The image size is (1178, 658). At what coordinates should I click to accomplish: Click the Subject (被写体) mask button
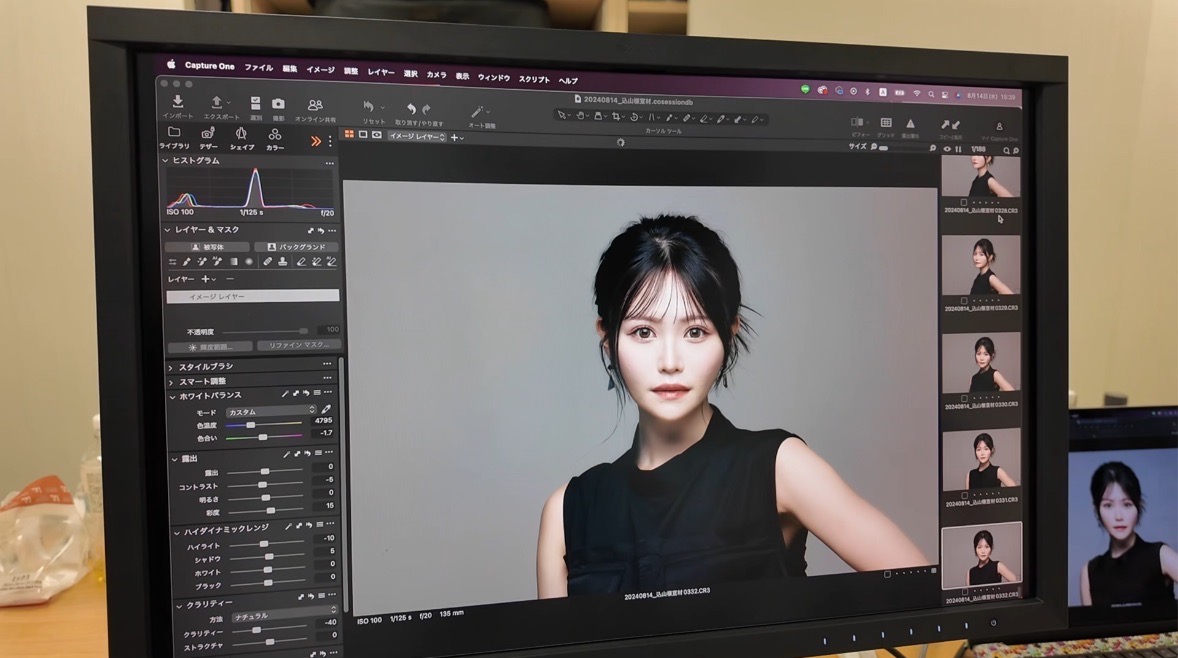point(207,247)
